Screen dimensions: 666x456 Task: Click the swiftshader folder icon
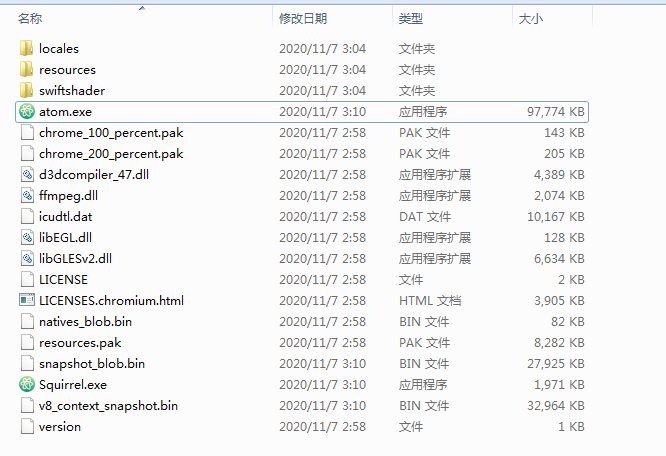[26, 90]
